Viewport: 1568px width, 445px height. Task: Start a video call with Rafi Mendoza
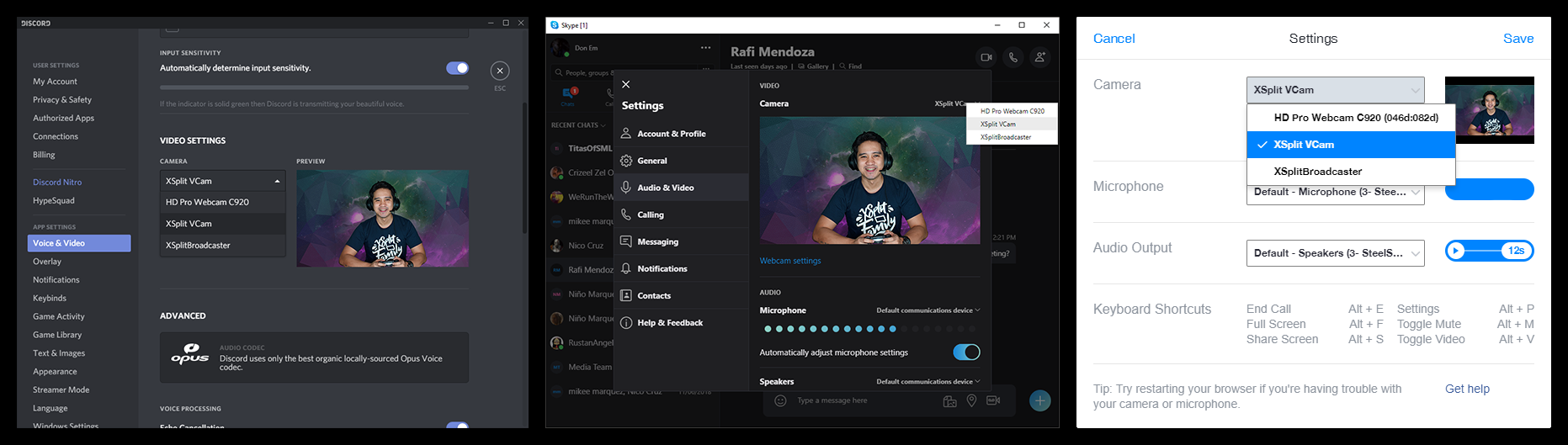986,57
